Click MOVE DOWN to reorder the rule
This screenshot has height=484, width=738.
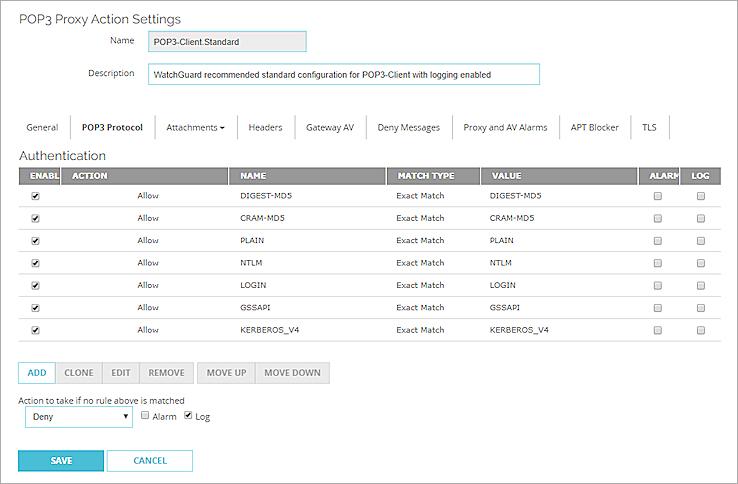point(292,373)
